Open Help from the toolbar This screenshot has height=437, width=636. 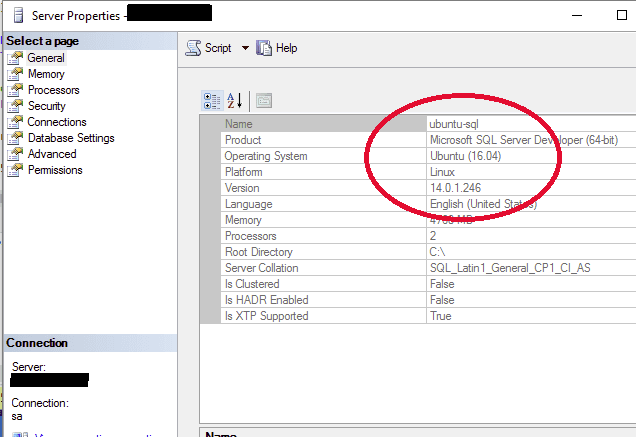point(277,48)
